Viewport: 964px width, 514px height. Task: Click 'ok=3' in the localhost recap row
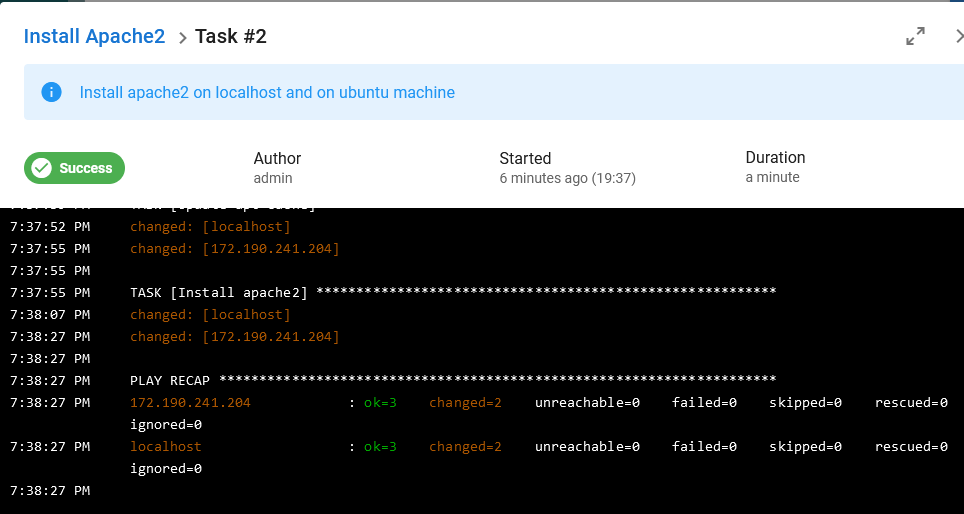pos(381,446)
